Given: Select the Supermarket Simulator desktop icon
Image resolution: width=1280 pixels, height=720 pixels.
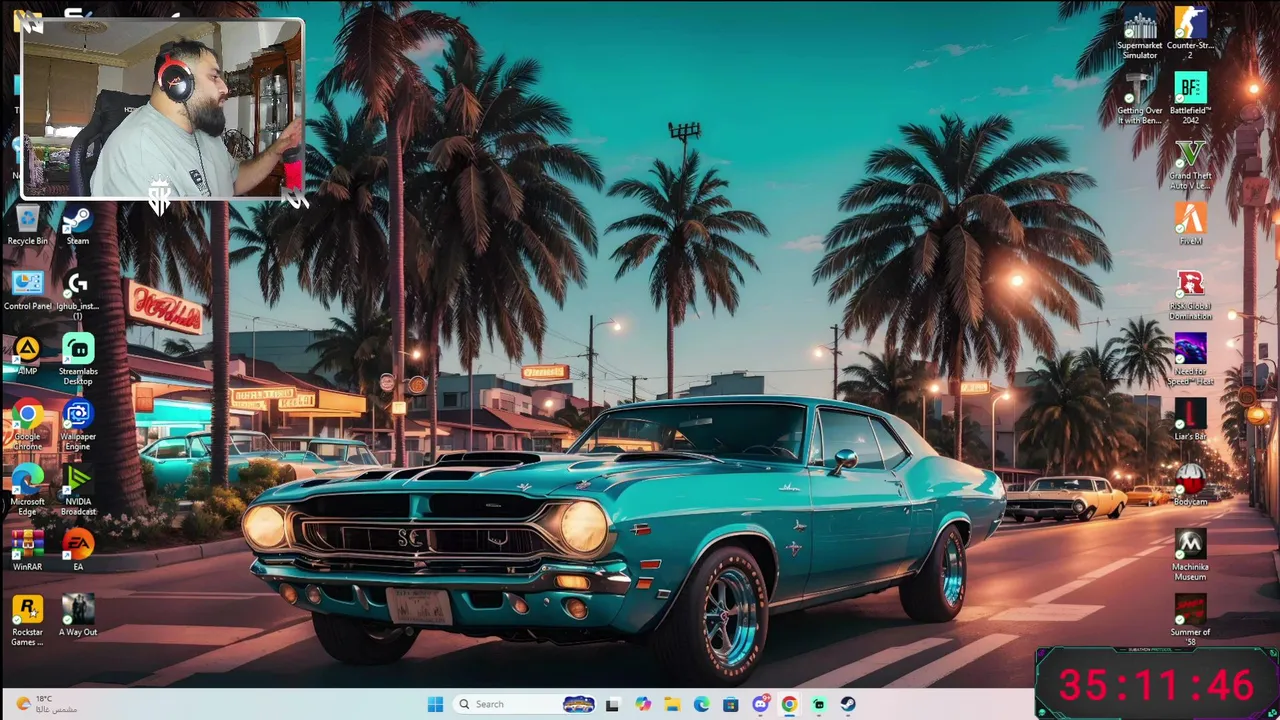Looking at the screenshot, I should pos(1139,33).
